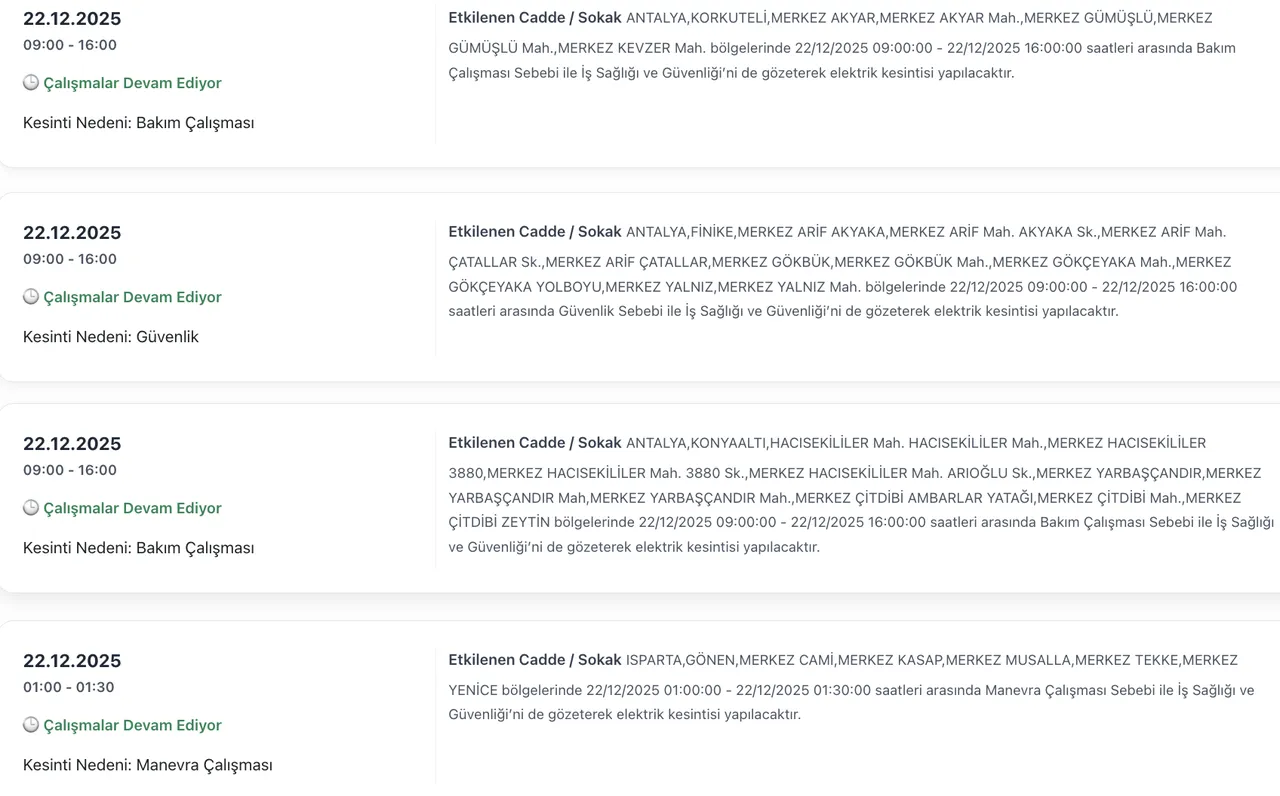
Task: Click the "Etkilenen Cadde / Sokak" heading for Korkuteli
Action: pyautogui.click(x=535, y=18)
